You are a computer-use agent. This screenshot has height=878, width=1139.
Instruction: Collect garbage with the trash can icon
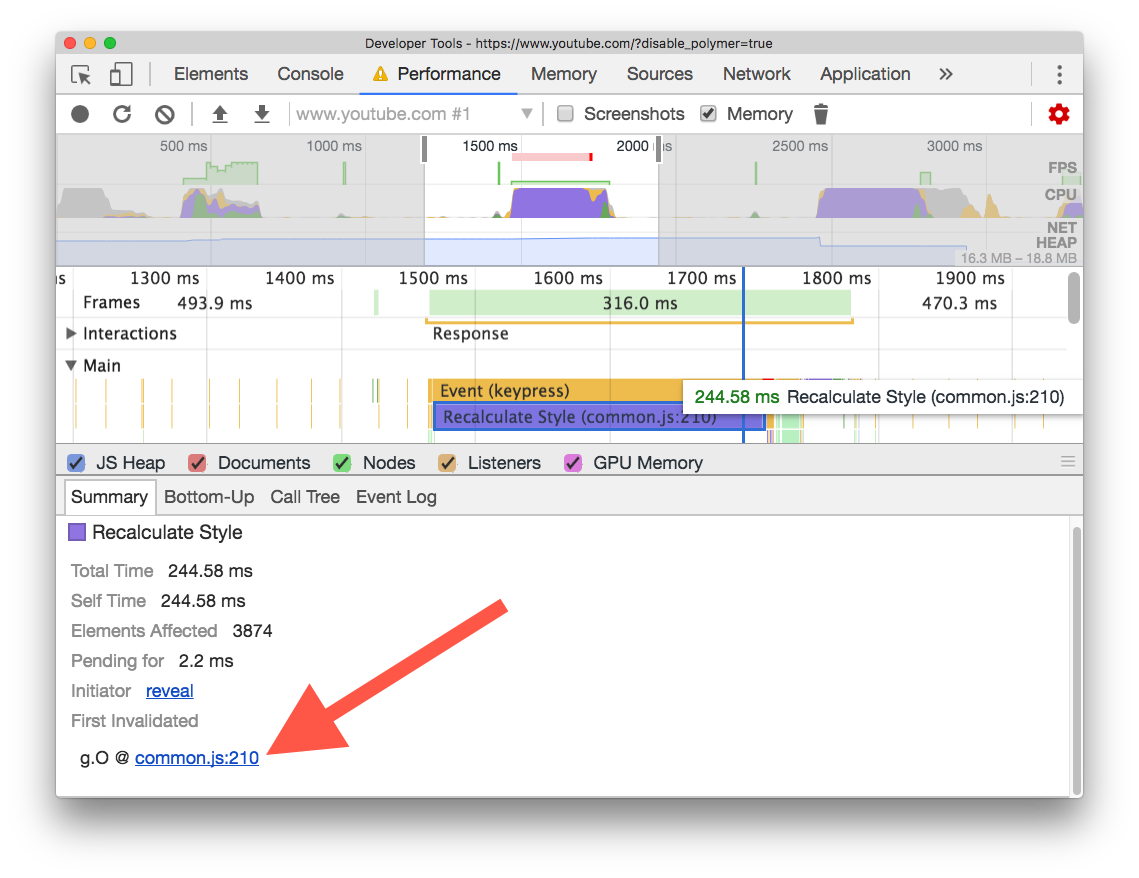pos(820,114)
